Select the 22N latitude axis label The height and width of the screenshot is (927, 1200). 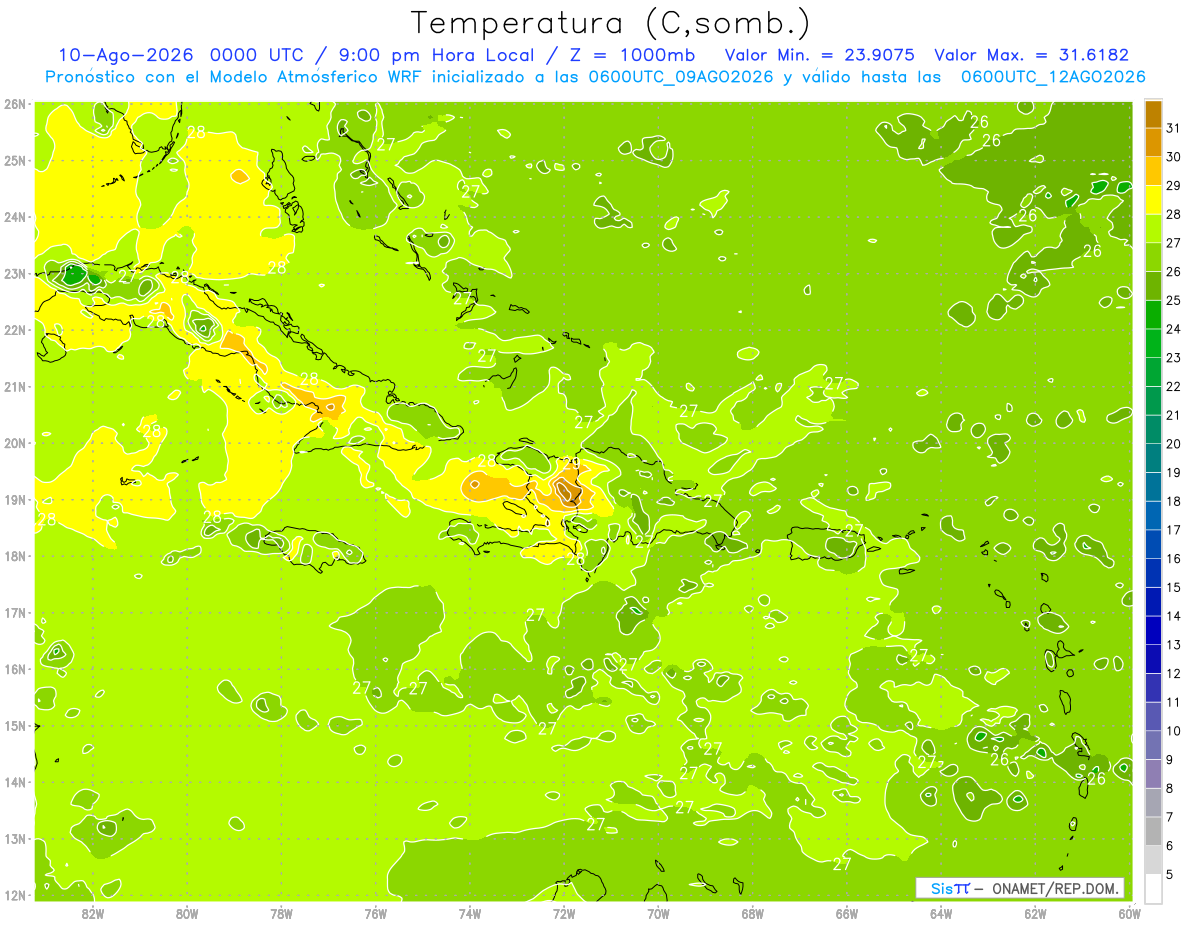pos(14,330)
